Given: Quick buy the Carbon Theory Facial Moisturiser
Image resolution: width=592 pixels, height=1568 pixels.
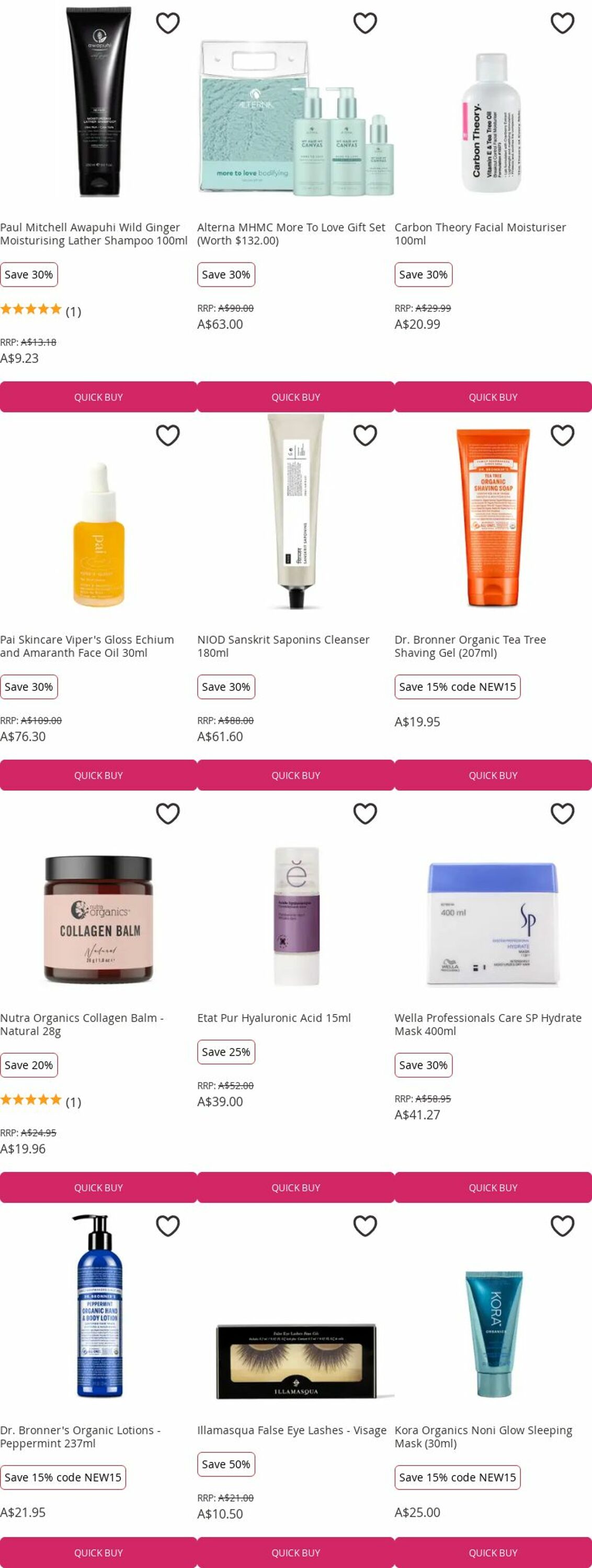Looking at the screenshot, I should tap(493, 397).
